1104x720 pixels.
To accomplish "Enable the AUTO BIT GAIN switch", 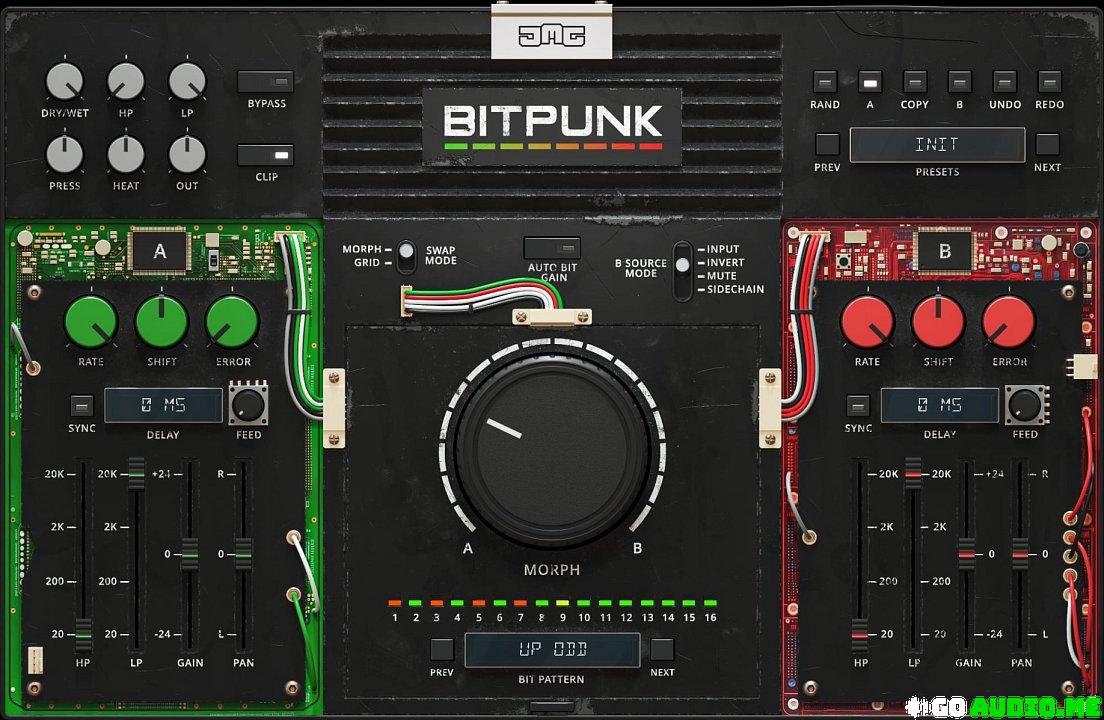I will click(x=552, y=248).
